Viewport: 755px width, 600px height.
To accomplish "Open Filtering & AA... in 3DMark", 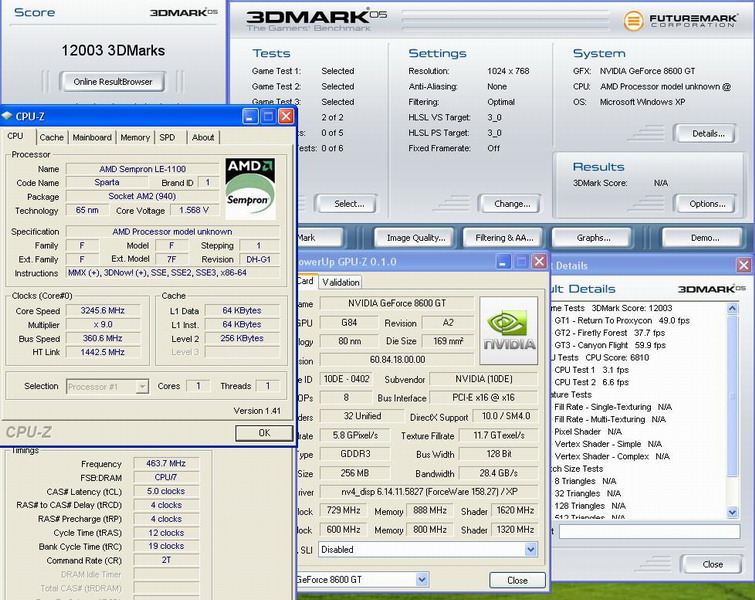I will click(x=504, y=237).
